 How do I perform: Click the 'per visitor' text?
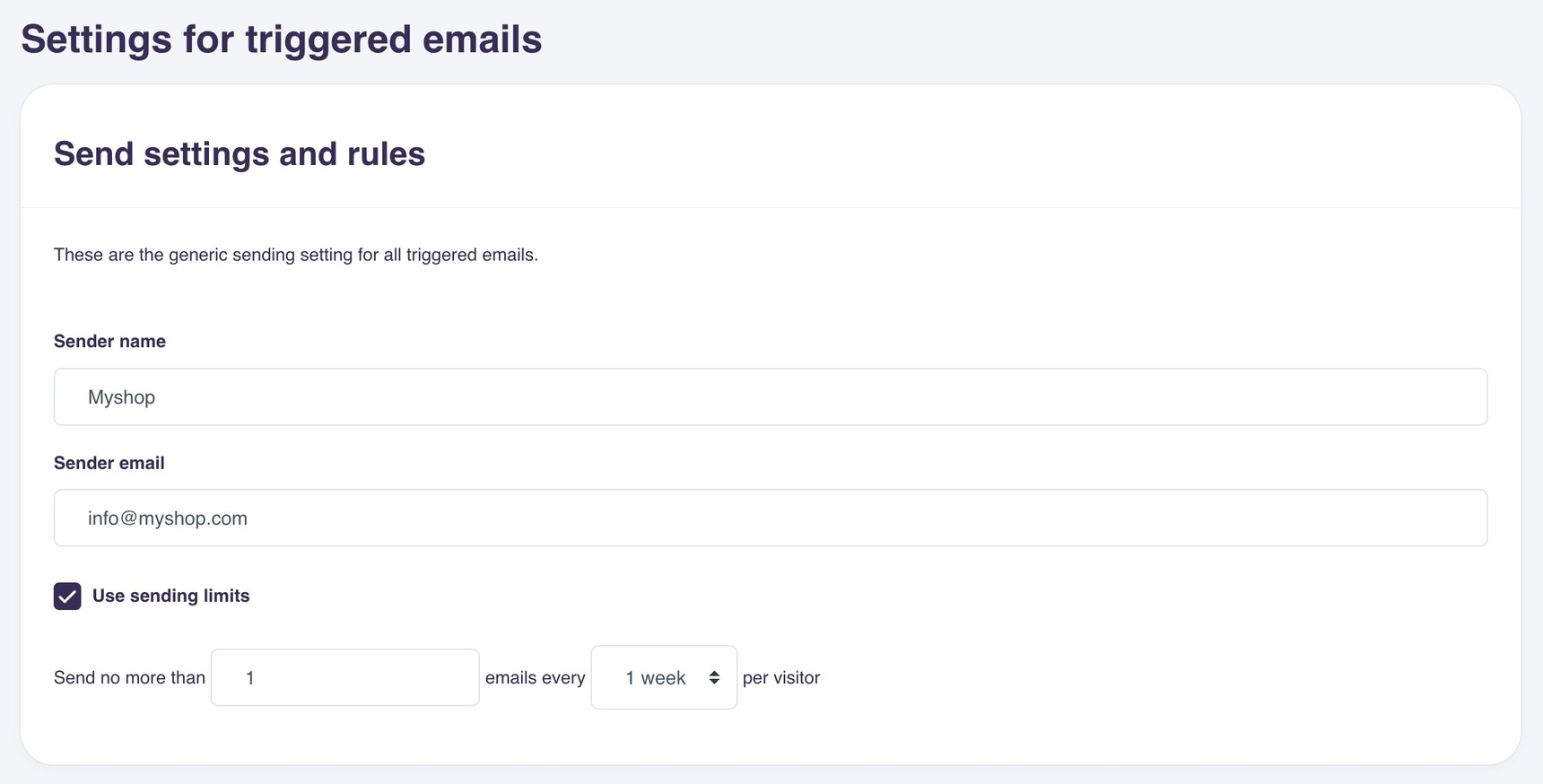click(781, 677)
